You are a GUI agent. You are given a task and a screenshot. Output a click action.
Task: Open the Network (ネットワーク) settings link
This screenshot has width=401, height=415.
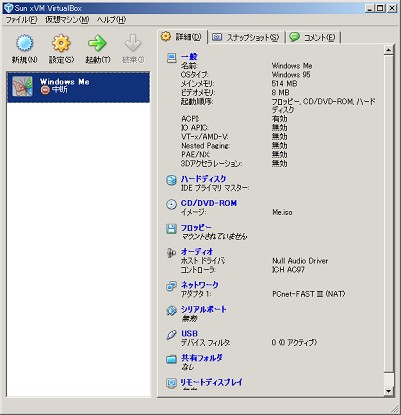(200, 285)
